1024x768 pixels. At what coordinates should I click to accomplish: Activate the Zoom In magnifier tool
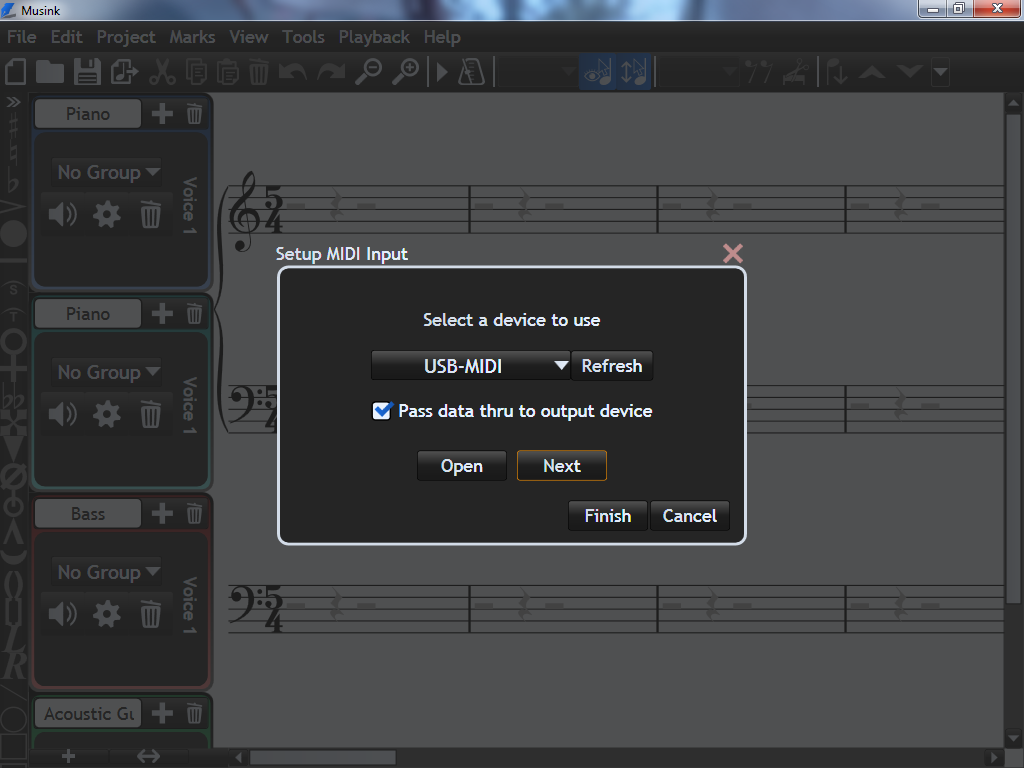tap(408, 72)
